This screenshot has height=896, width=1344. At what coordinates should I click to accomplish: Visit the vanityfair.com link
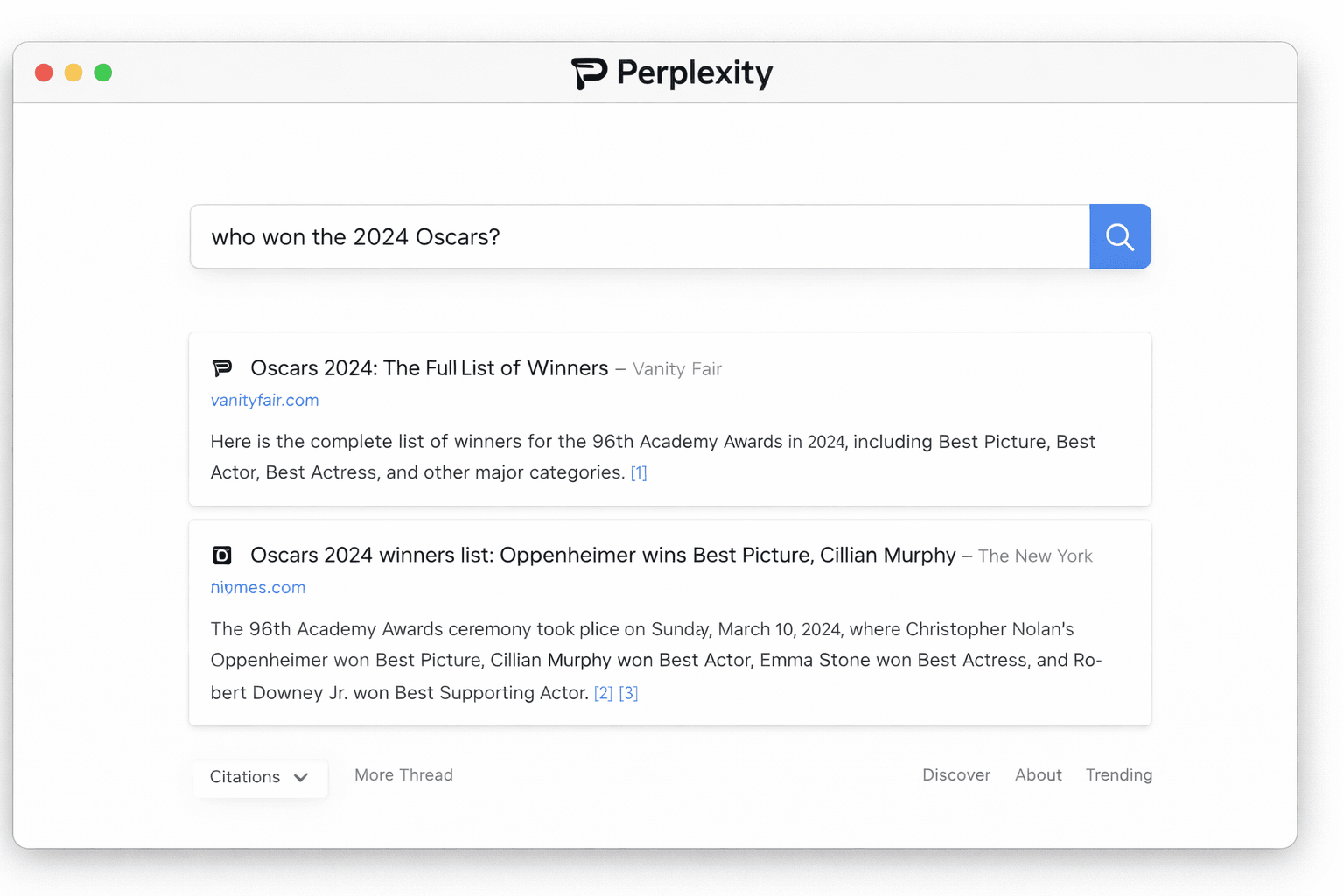point(264,400)
